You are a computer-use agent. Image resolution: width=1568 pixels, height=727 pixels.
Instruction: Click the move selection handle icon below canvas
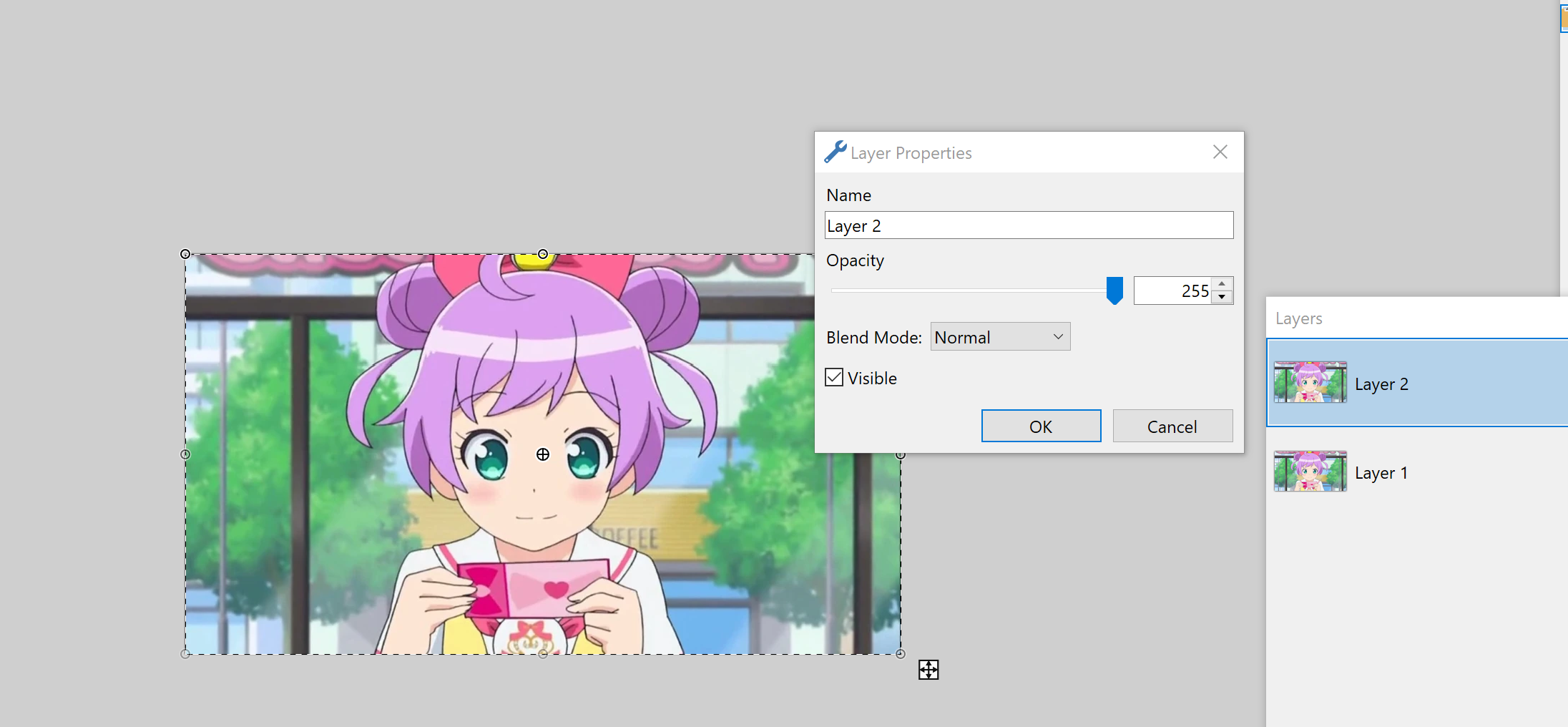click(x=928, y=670)
